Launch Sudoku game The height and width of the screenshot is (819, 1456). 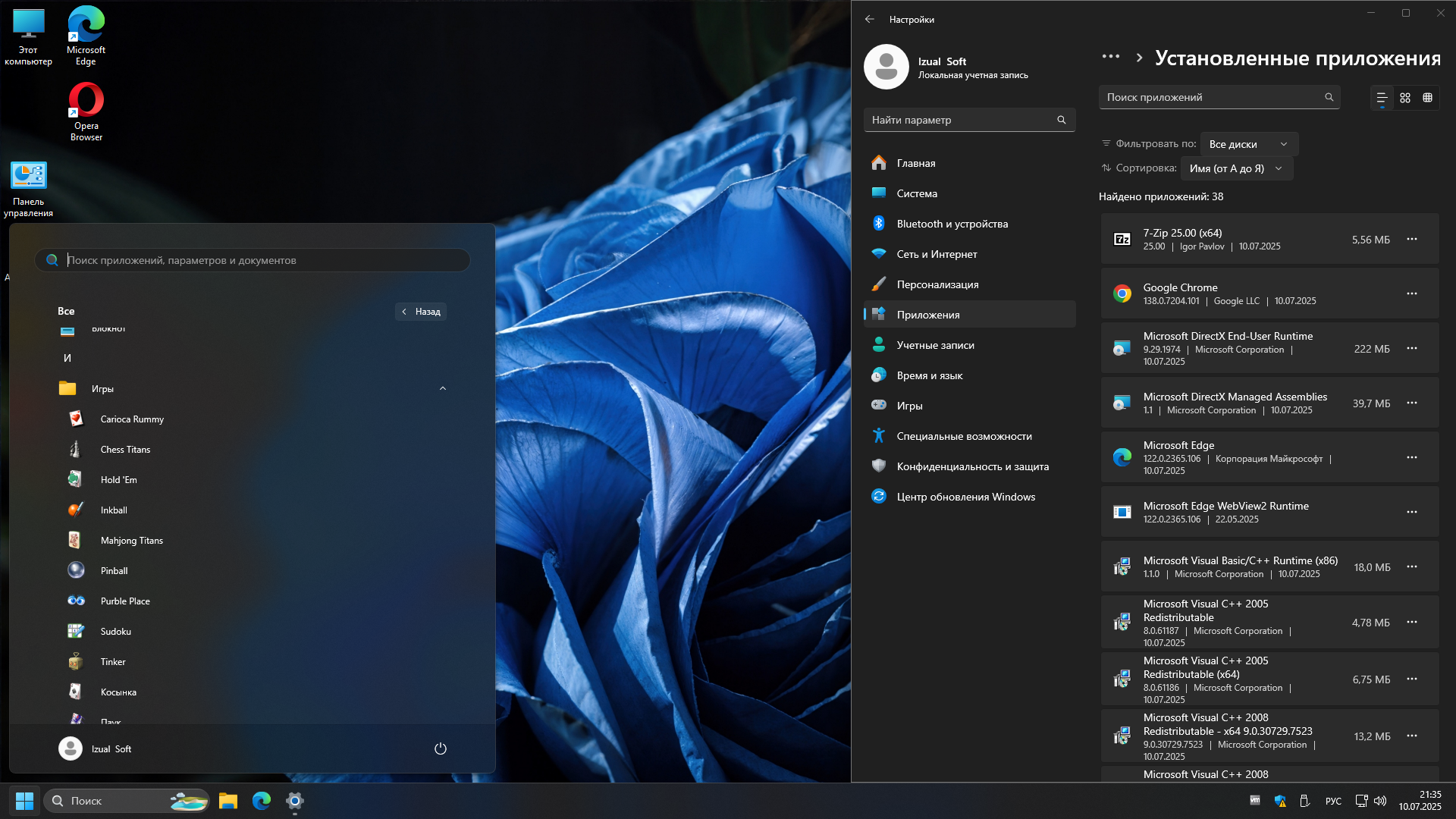253,632
